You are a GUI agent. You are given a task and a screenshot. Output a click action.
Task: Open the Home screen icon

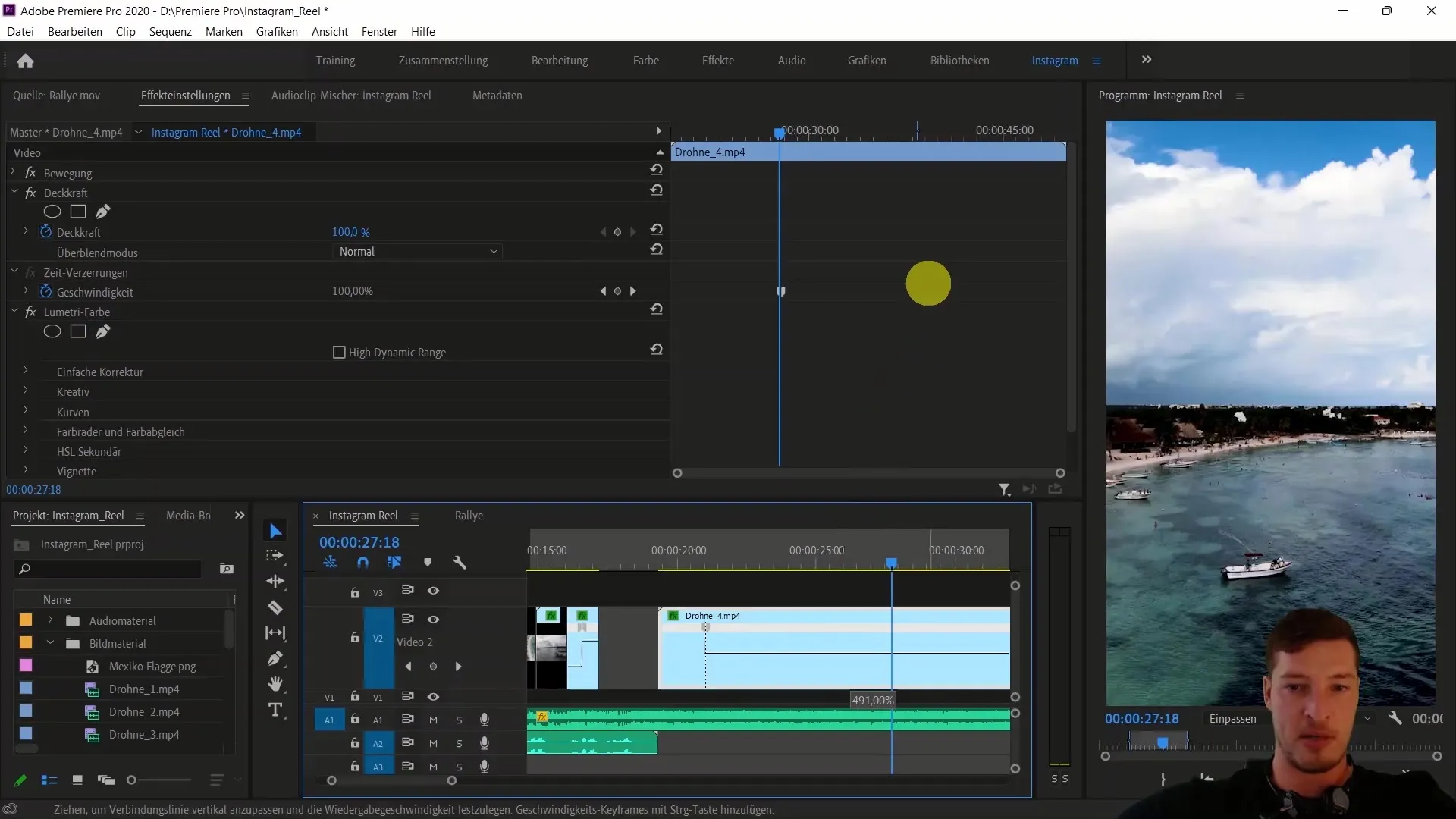pyautogui.click(x=25, y=61)
